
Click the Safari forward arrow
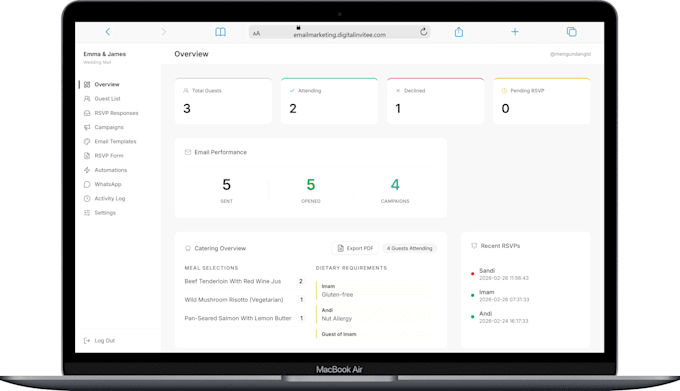click(x=163, y=32)
